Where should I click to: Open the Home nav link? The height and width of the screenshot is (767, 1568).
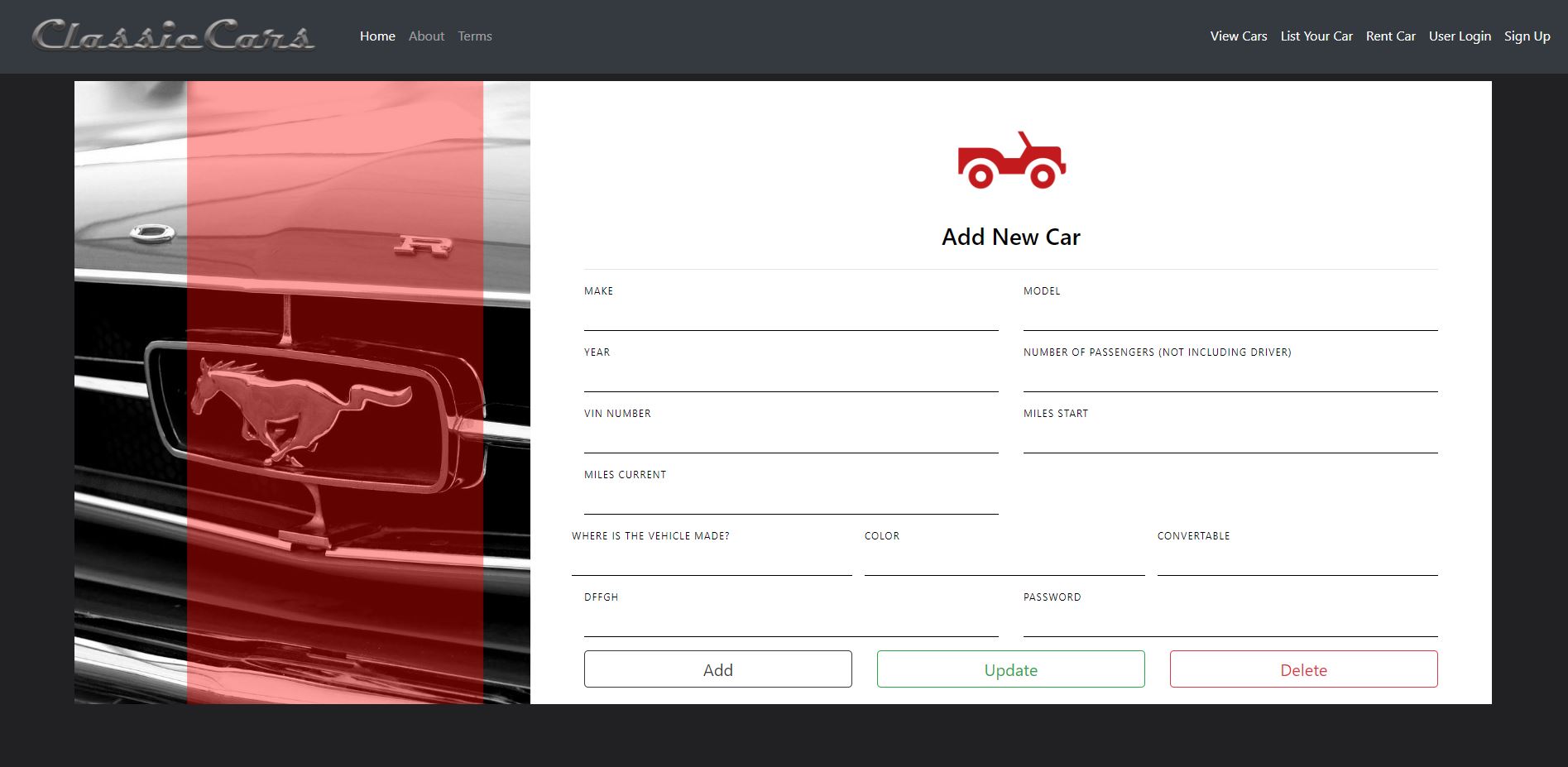(377, 36)
